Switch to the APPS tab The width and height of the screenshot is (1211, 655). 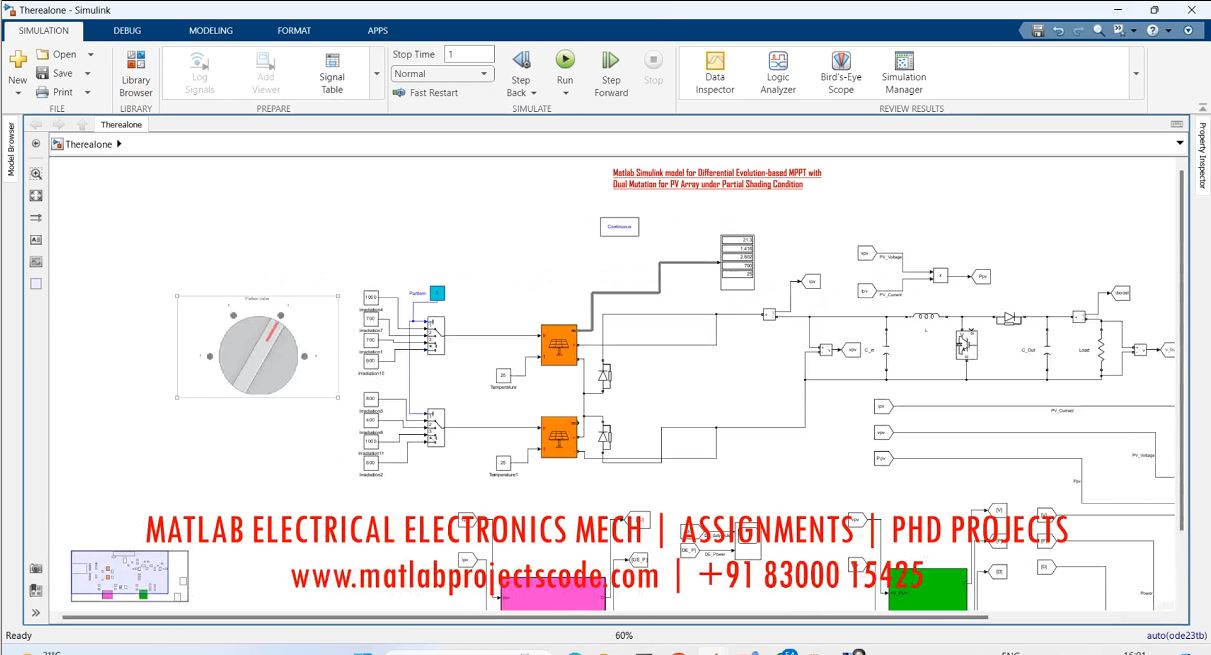click(x=377, y=31)
